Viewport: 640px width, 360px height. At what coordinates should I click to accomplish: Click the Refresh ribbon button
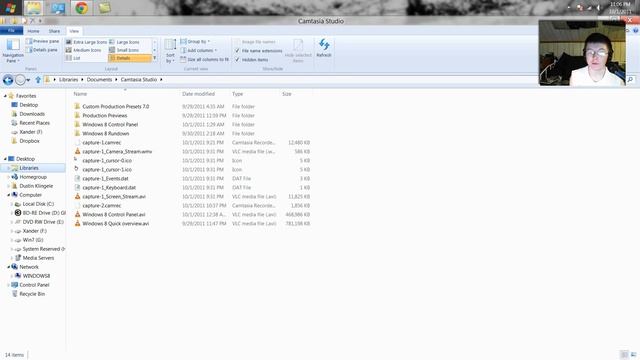[324, 48]
